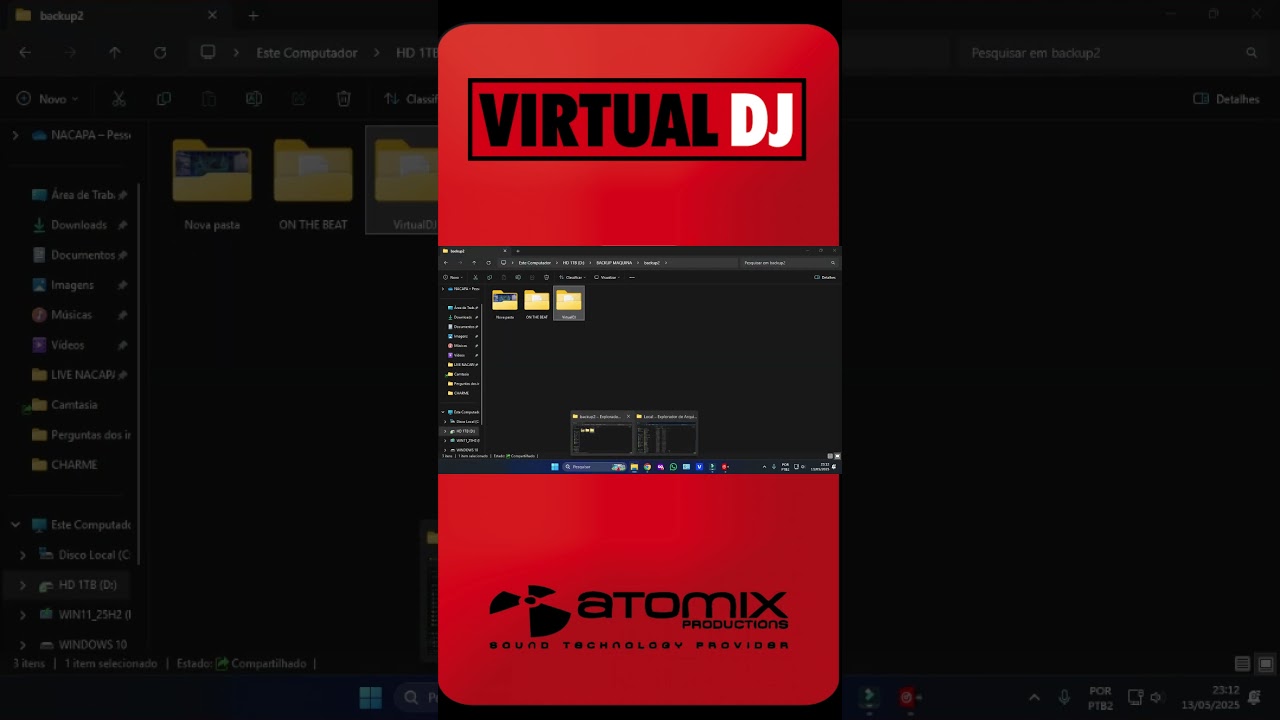Collapse Este Computador tree in background sidebar
The image size is (1280, 720).
(x=15, y=524)
